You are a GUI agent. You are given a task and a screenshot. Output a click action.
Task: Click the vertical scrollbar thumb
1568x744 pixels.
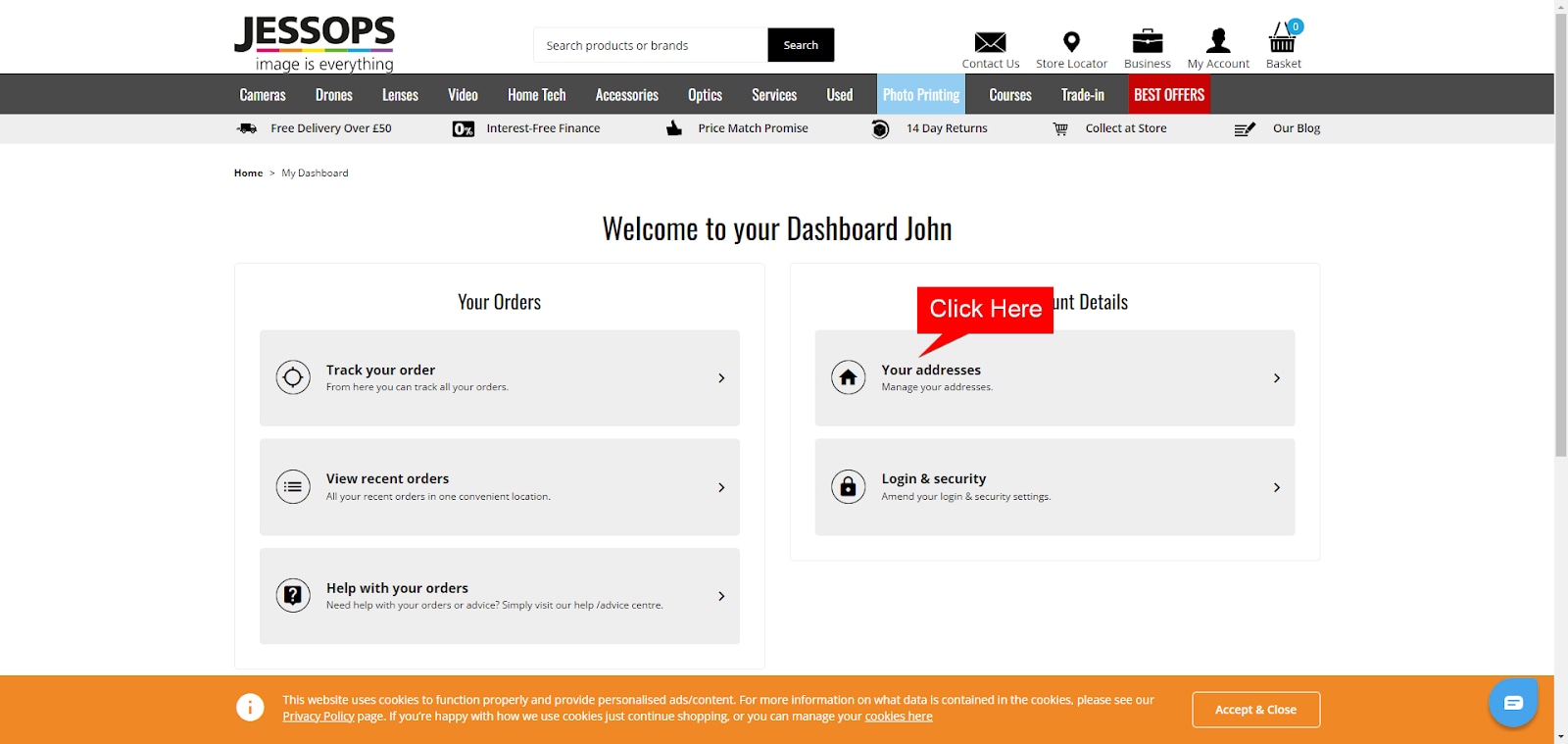pyautogui.click(x=1561, y=235)
